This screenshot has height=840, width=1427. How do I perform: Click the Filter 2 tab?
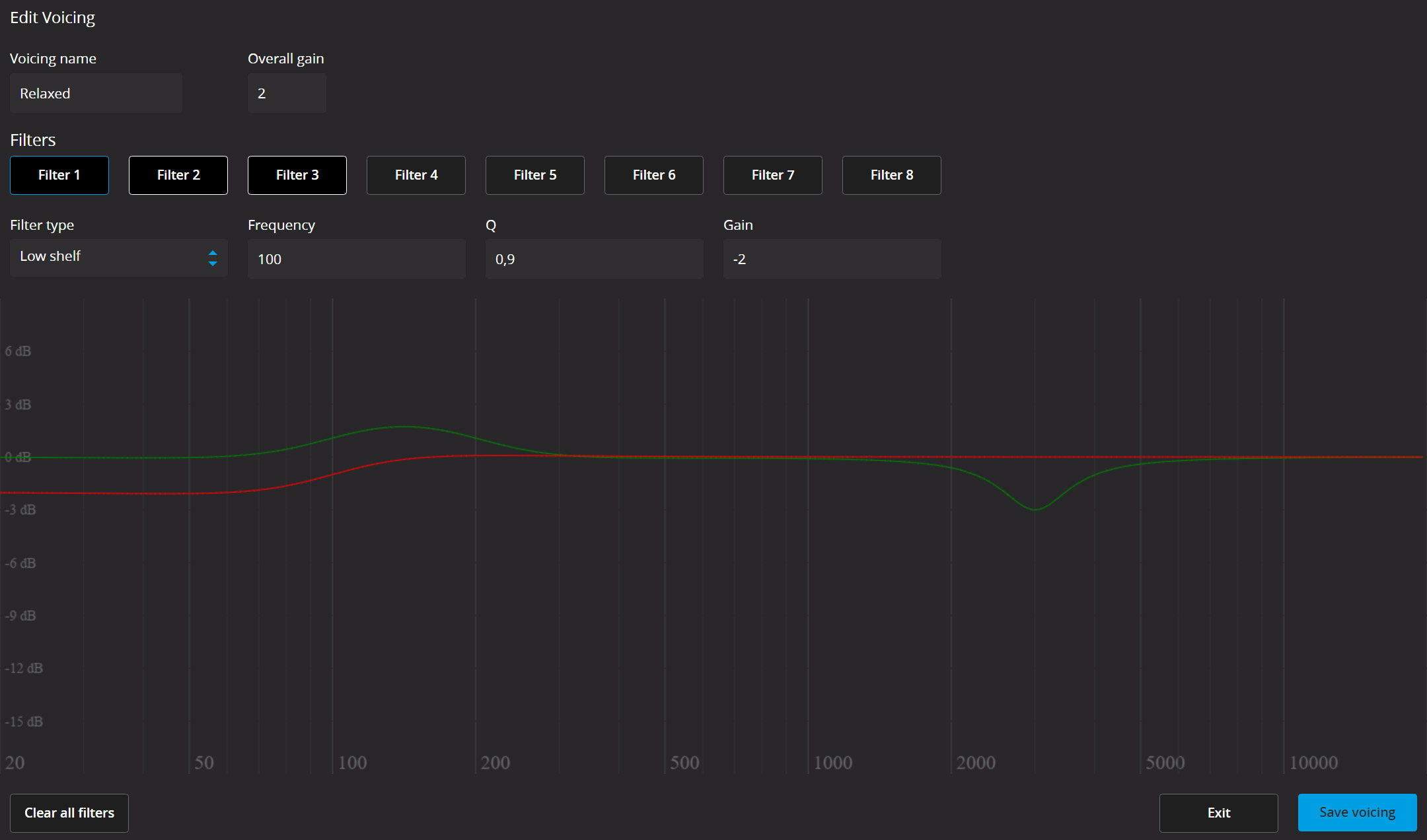pos(179,174)
